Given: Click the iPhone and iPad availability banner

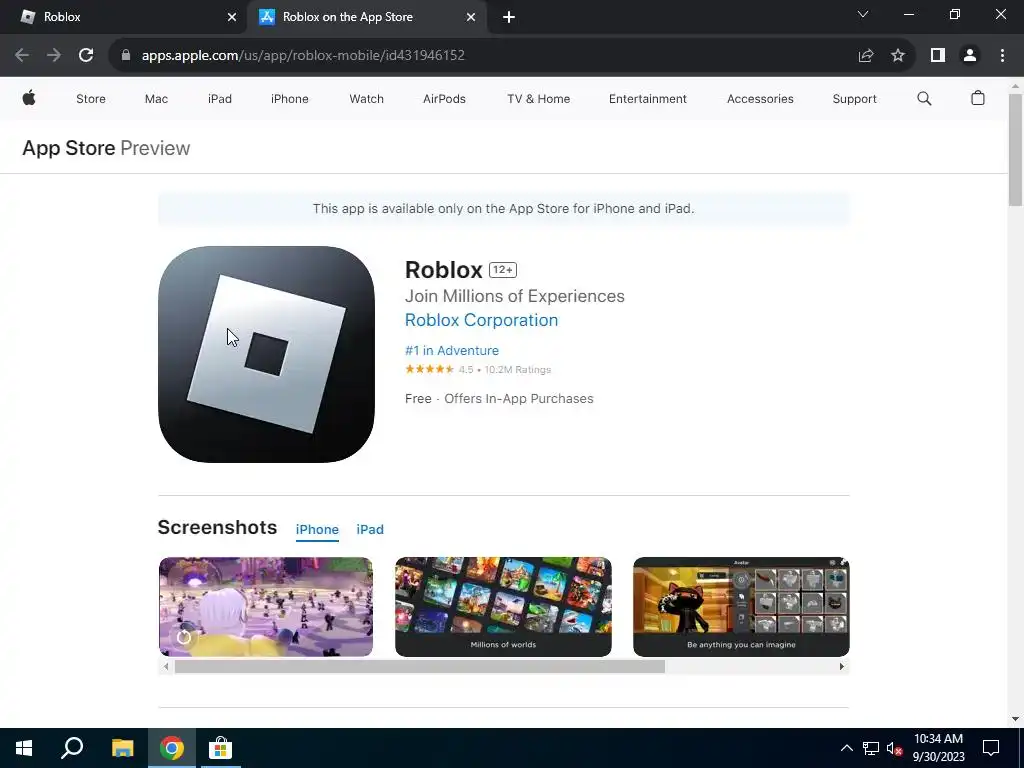Looking at the screenshot, I should [x=504, y=209].
